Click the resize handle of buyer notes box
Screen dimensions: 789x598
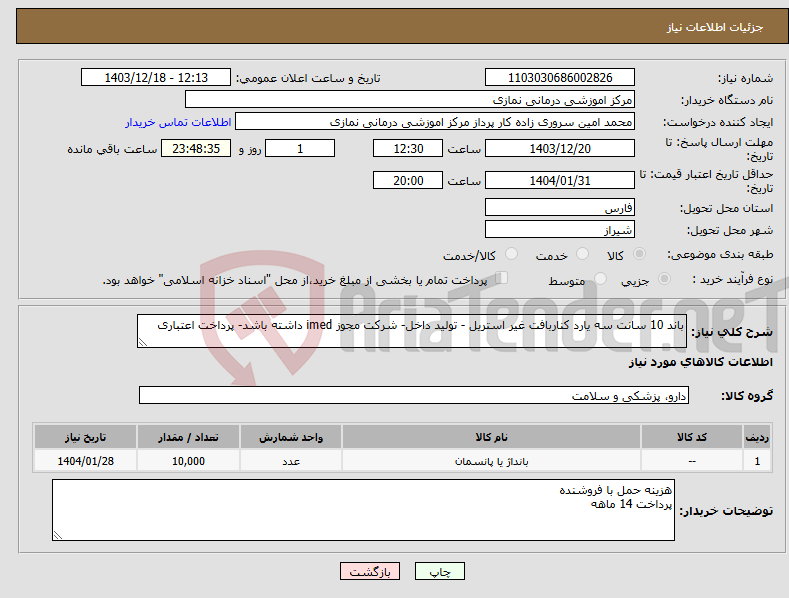coord(57,536)
